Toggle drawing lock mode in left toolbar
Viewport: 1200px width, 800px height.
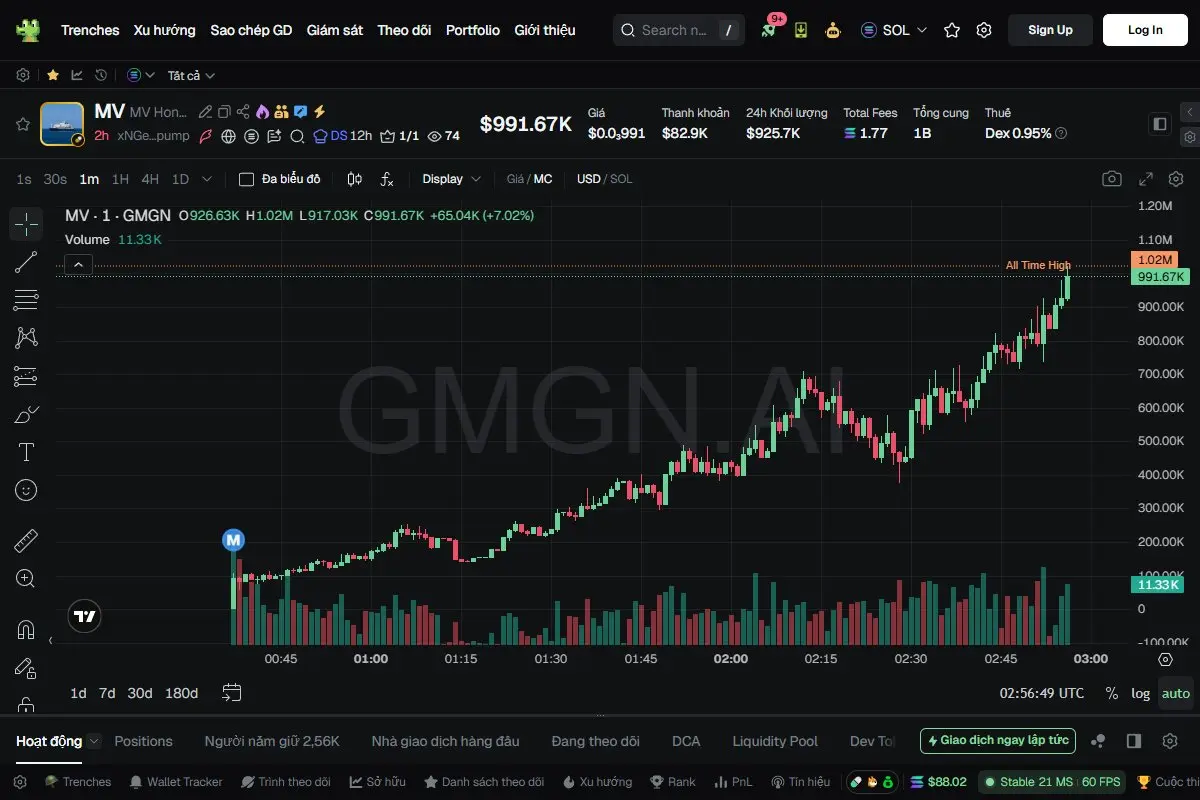26,668
